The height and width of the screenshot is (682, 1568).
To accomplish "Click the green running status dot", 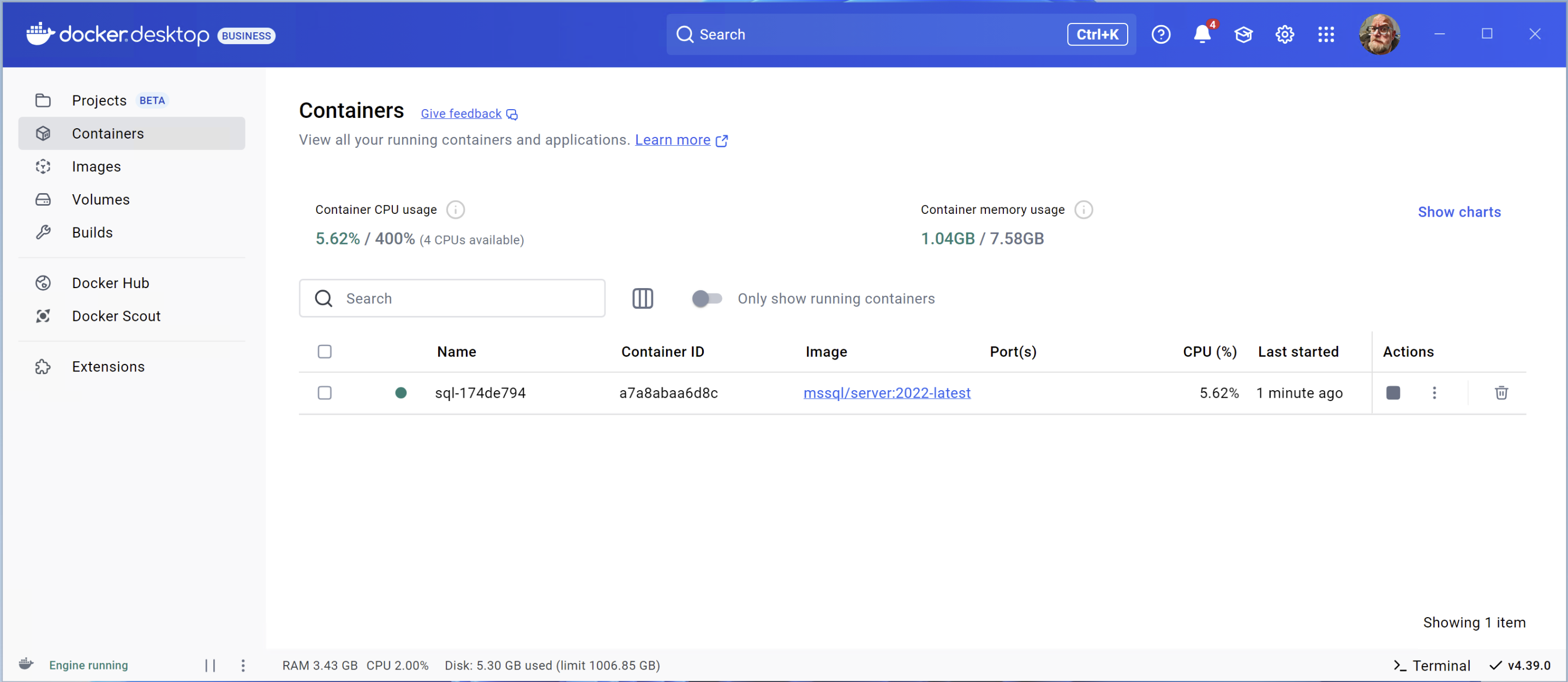I will click(x=400, y=393).
